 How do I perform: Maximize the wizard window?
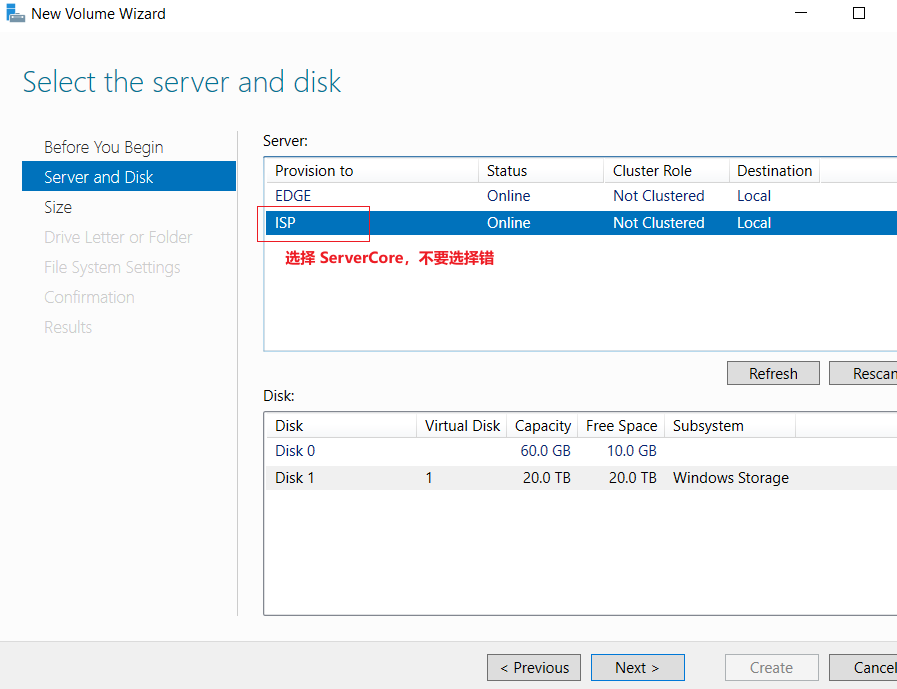pyautogui.click(x=859, y=13)
